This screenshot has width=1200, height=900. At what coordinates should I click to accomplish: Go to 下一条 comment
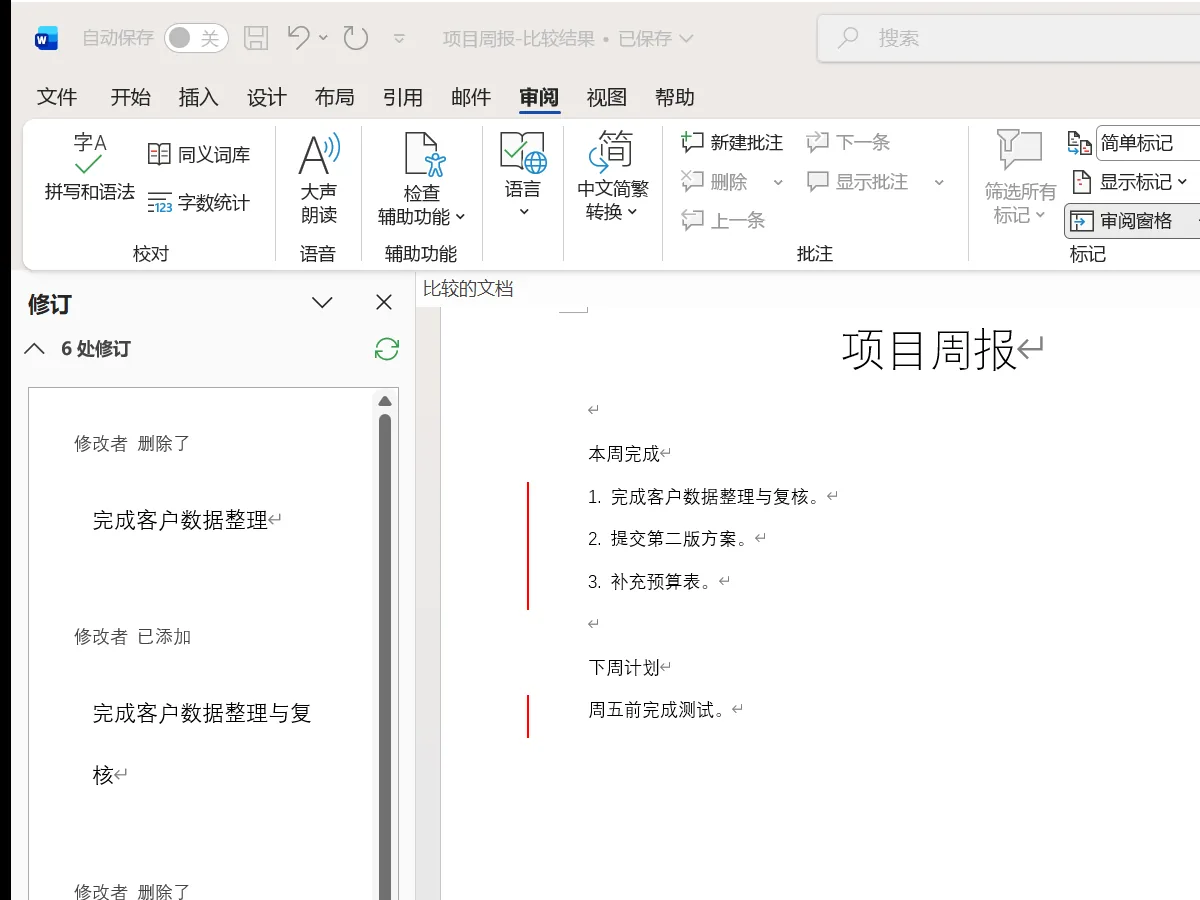click(x=848, y=142)
